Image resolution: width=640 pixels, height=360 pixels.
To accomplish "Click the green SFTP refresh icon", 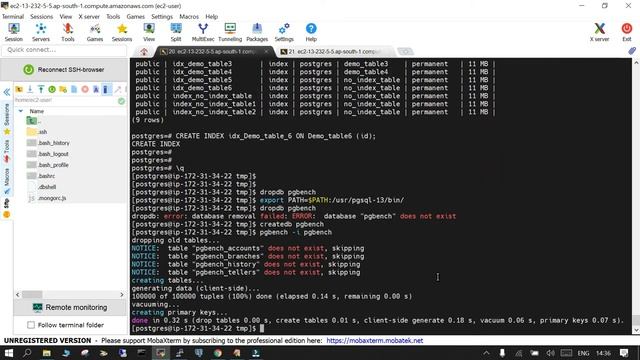I will coord(52,89).
